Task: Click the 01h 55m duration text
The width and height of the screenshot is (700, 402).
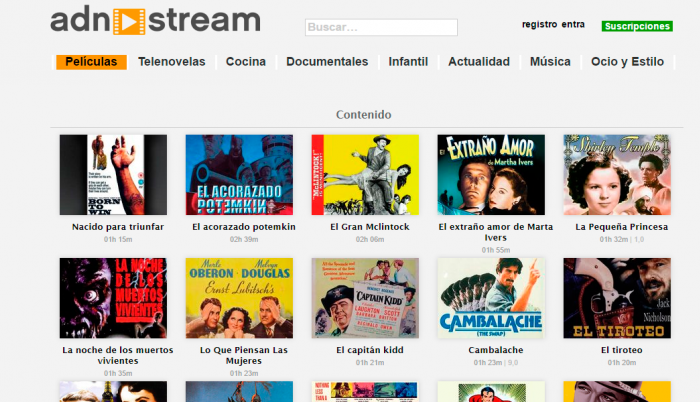Action: (x=496, y=250)
